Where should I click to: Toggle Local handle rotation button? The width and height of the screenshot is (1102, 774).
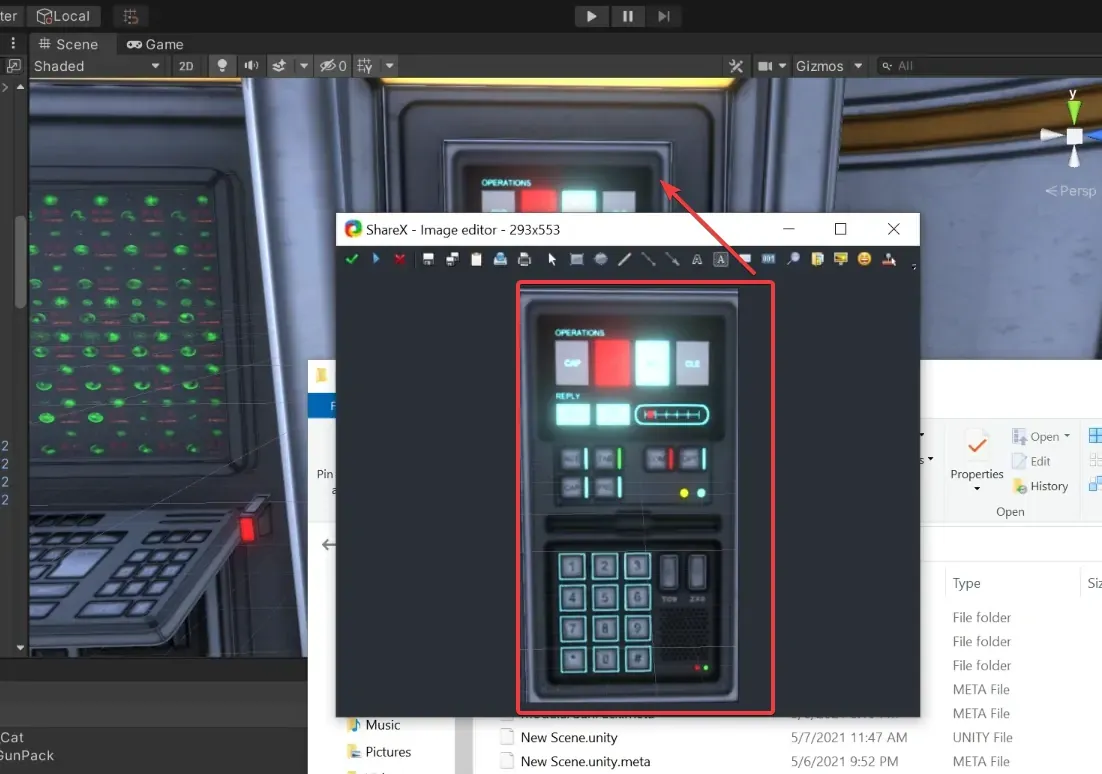pos(62,16)
